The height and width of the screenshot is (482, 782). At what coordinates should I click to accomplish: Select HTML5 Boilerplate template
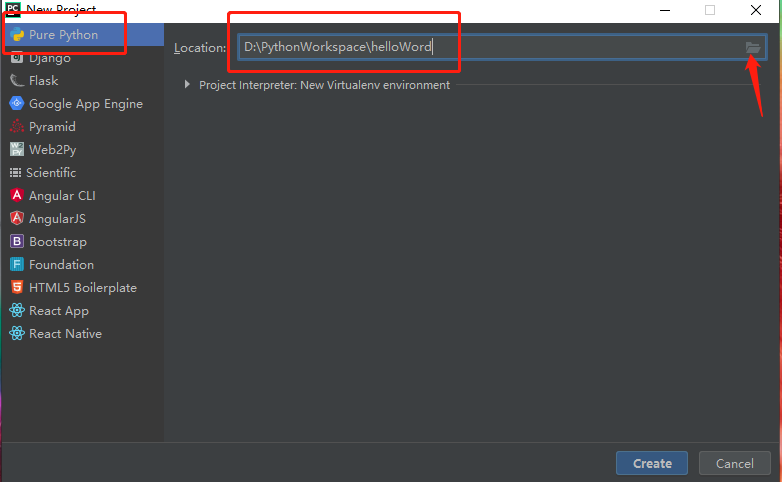82,287
